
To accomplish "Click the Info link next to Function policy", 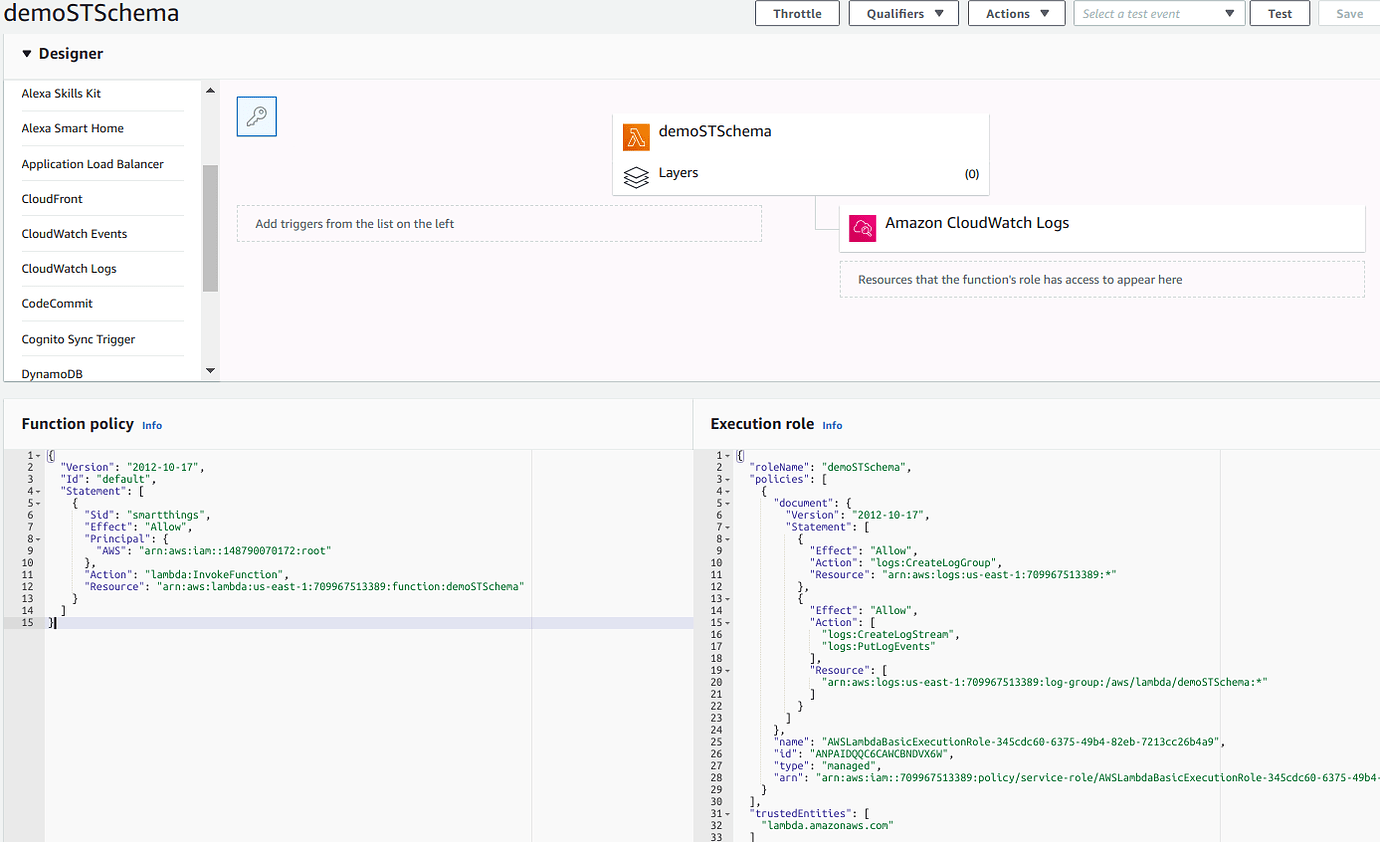I will point(151,425).
